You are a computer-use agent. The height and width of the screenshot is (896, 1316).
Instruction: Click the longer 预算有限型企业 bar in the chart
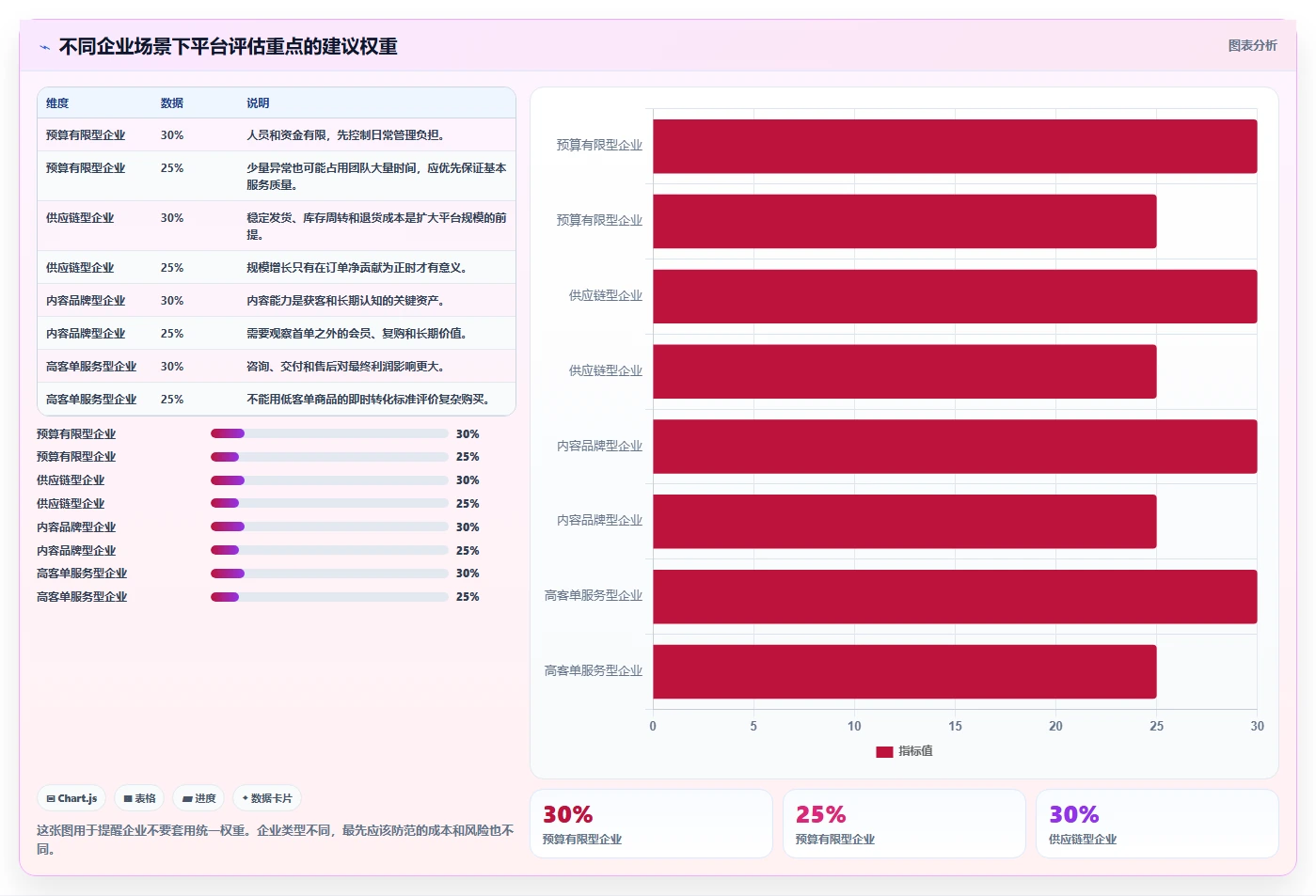point(955,146)
